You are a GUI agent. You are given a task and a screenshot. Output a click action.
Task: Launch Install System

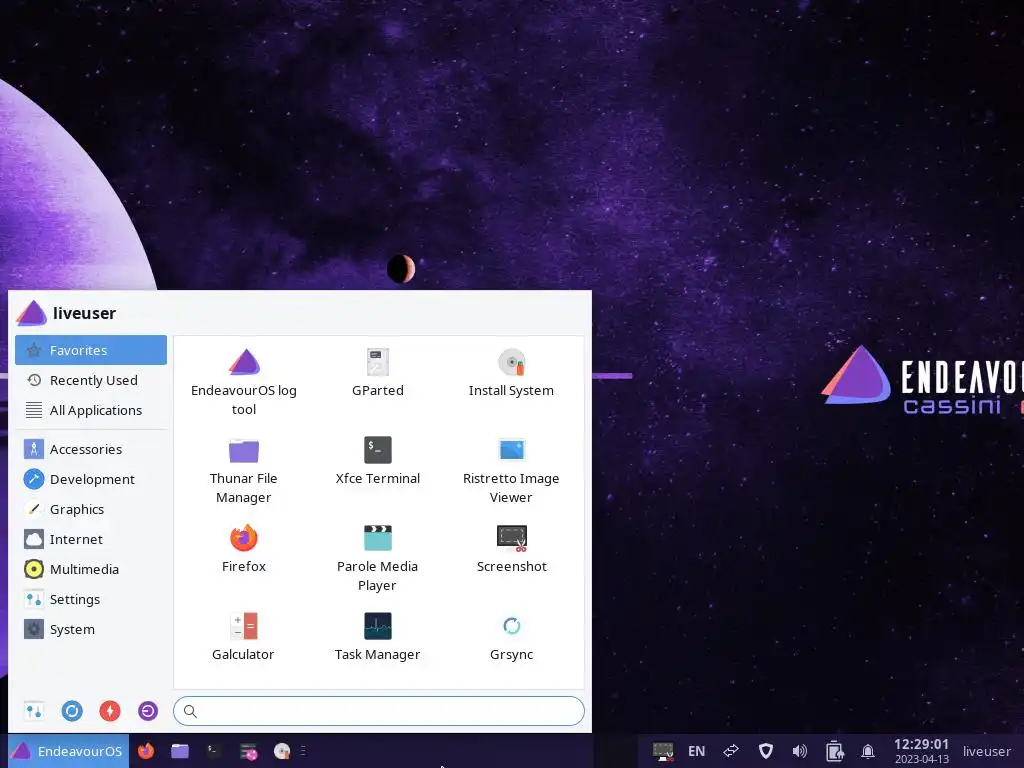[x=511, y=372]
